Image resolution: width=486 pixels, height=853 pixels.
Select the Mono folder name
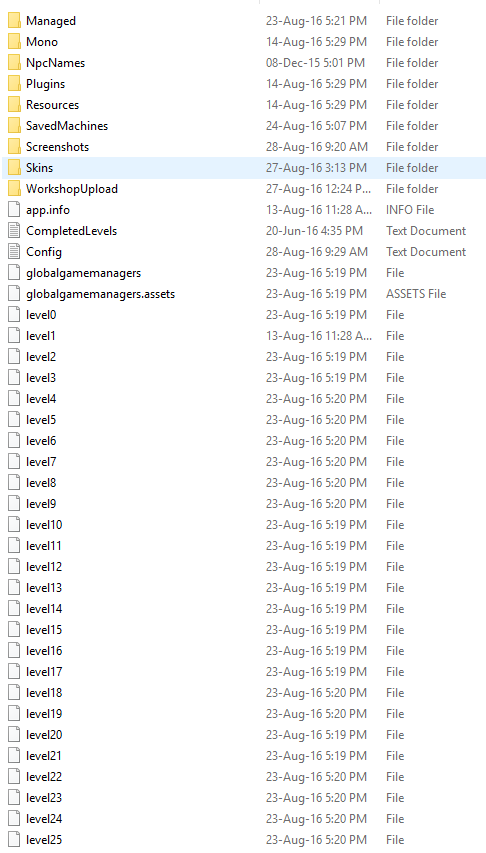pos(42,42)
